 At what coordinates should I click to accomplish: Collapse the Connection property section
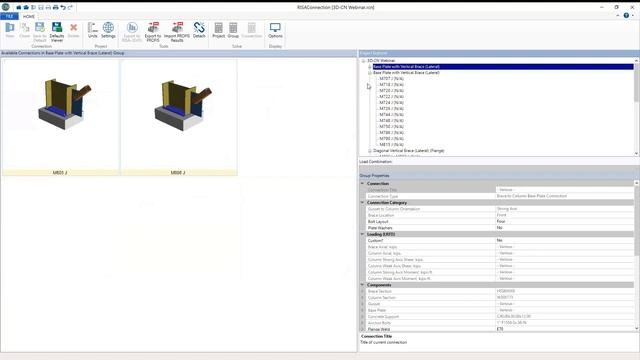pos(362,184)
